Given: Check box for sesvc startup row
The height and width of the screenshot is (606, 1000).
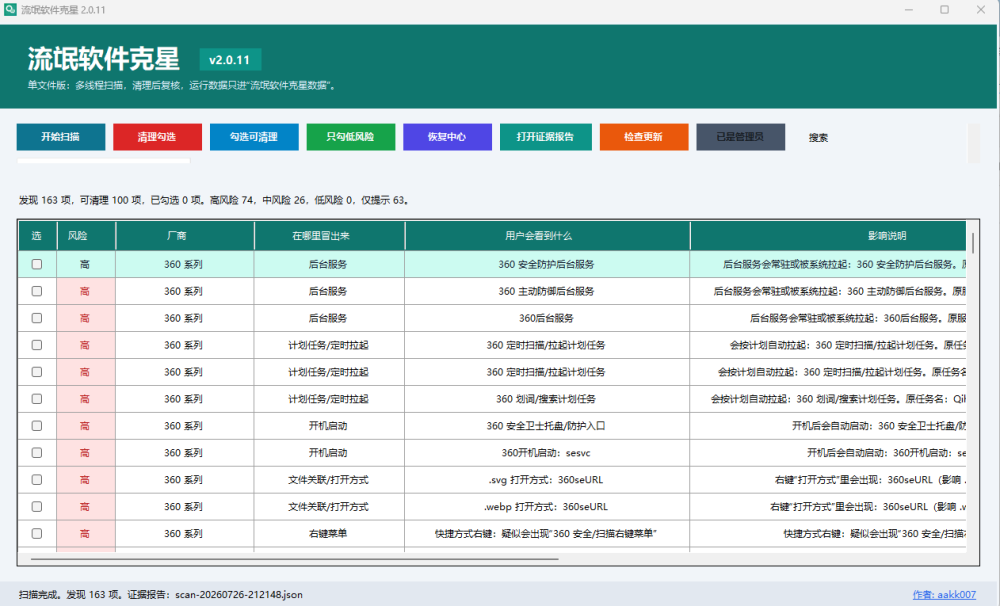Looking at the screenshot, I should click(37, 452).
